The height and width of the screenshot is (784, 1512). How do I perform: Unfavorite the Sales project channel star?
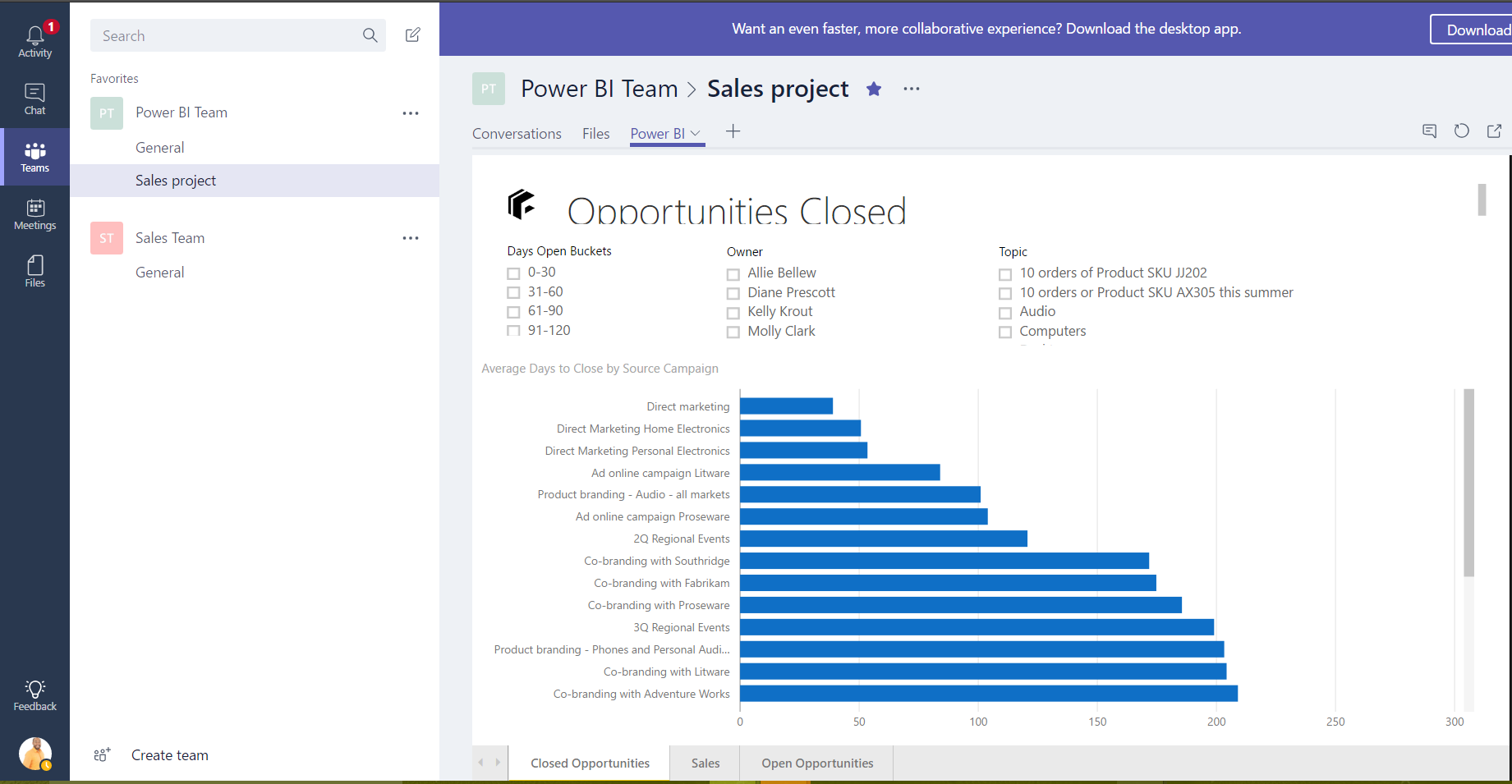click(874, 89)
